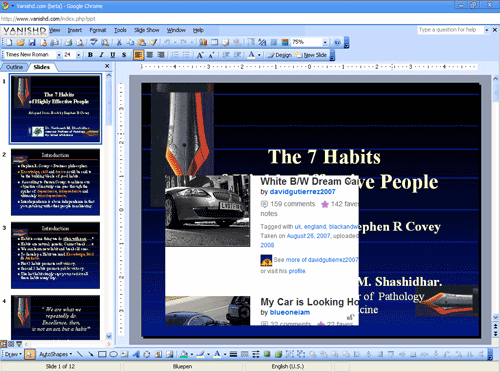Click the line color brush in drawing toolbar
This screenshot has height=372, width=500.
click(x=200, y=354)
